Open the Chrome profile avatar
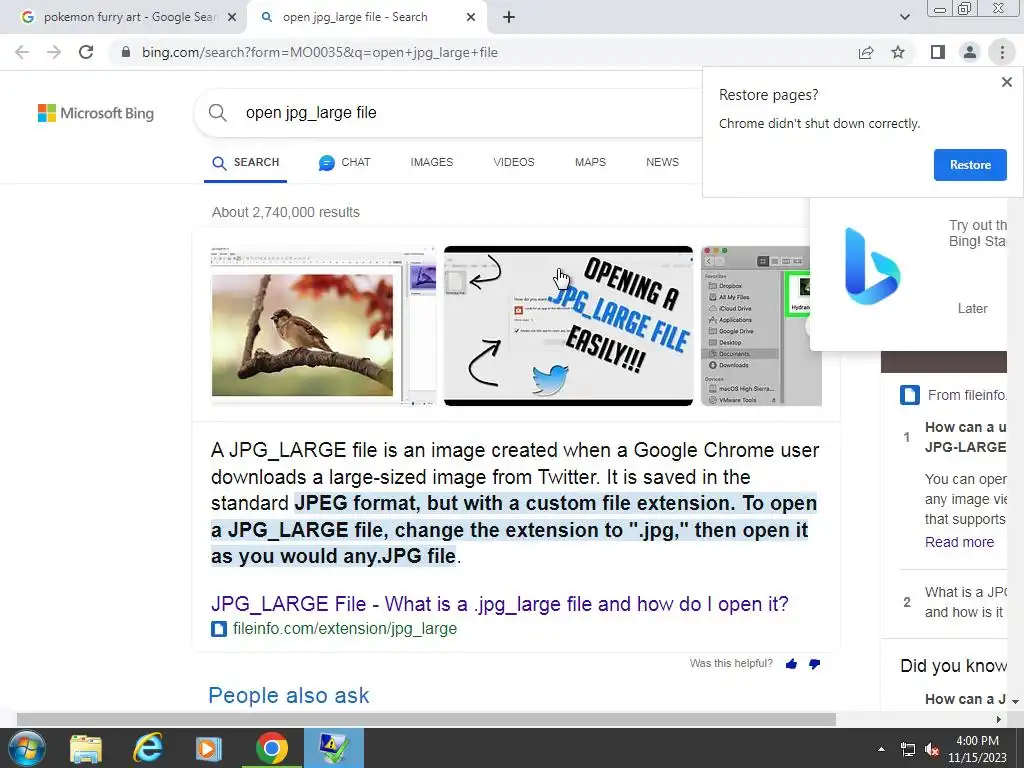1024x768 pixels. coord(970,52)
